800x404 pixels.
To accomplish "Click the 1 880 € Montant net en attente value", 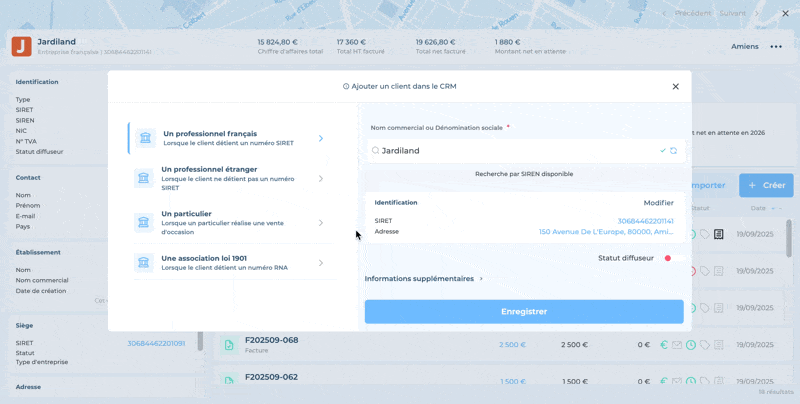I will (507, 42).
